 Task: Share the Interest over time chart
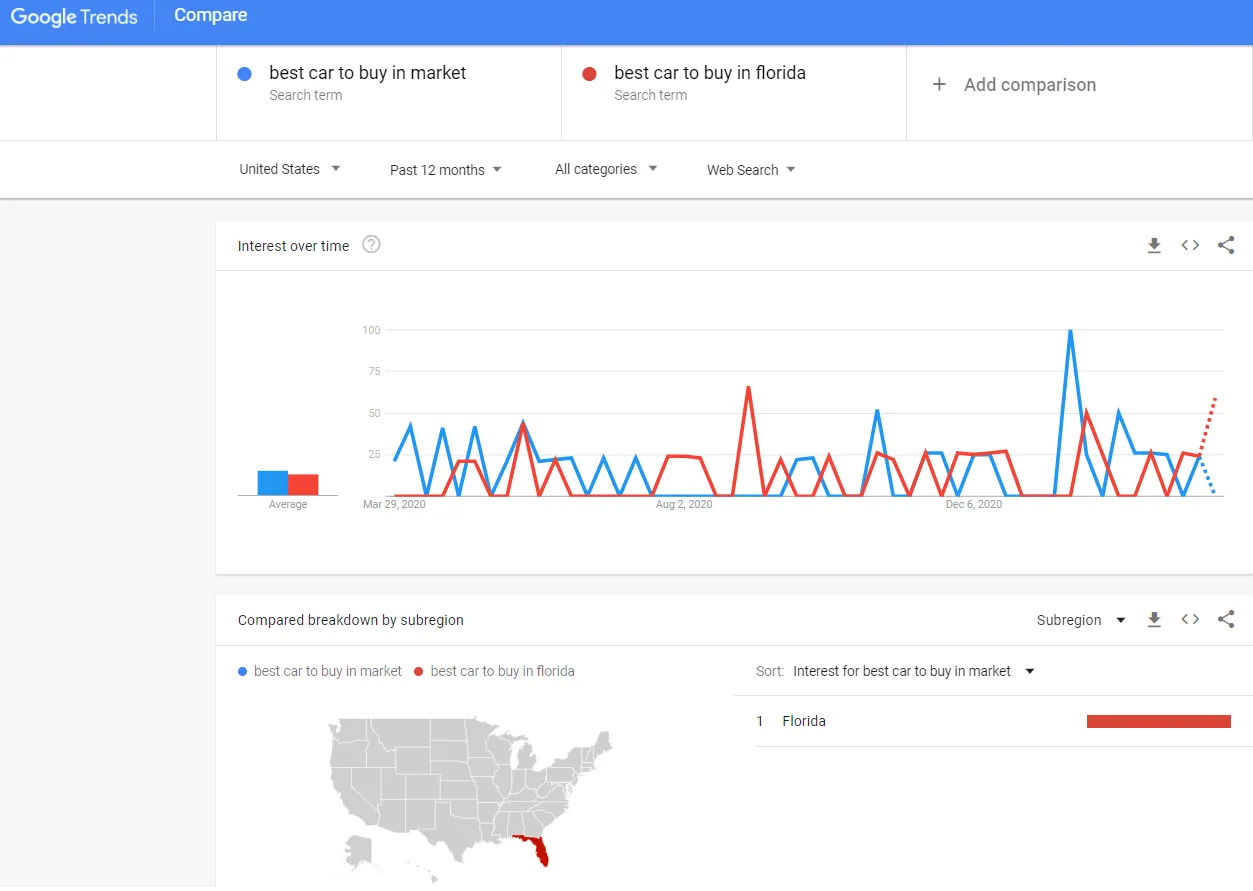click(x=1226, y=246)
